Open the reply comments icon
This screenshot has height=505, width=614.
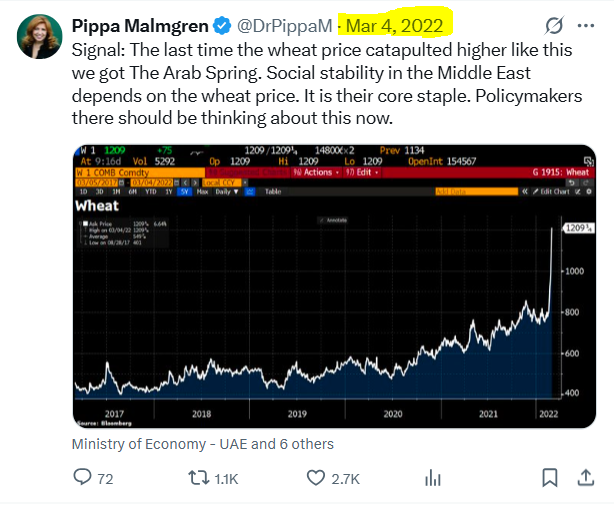[82, 477]
